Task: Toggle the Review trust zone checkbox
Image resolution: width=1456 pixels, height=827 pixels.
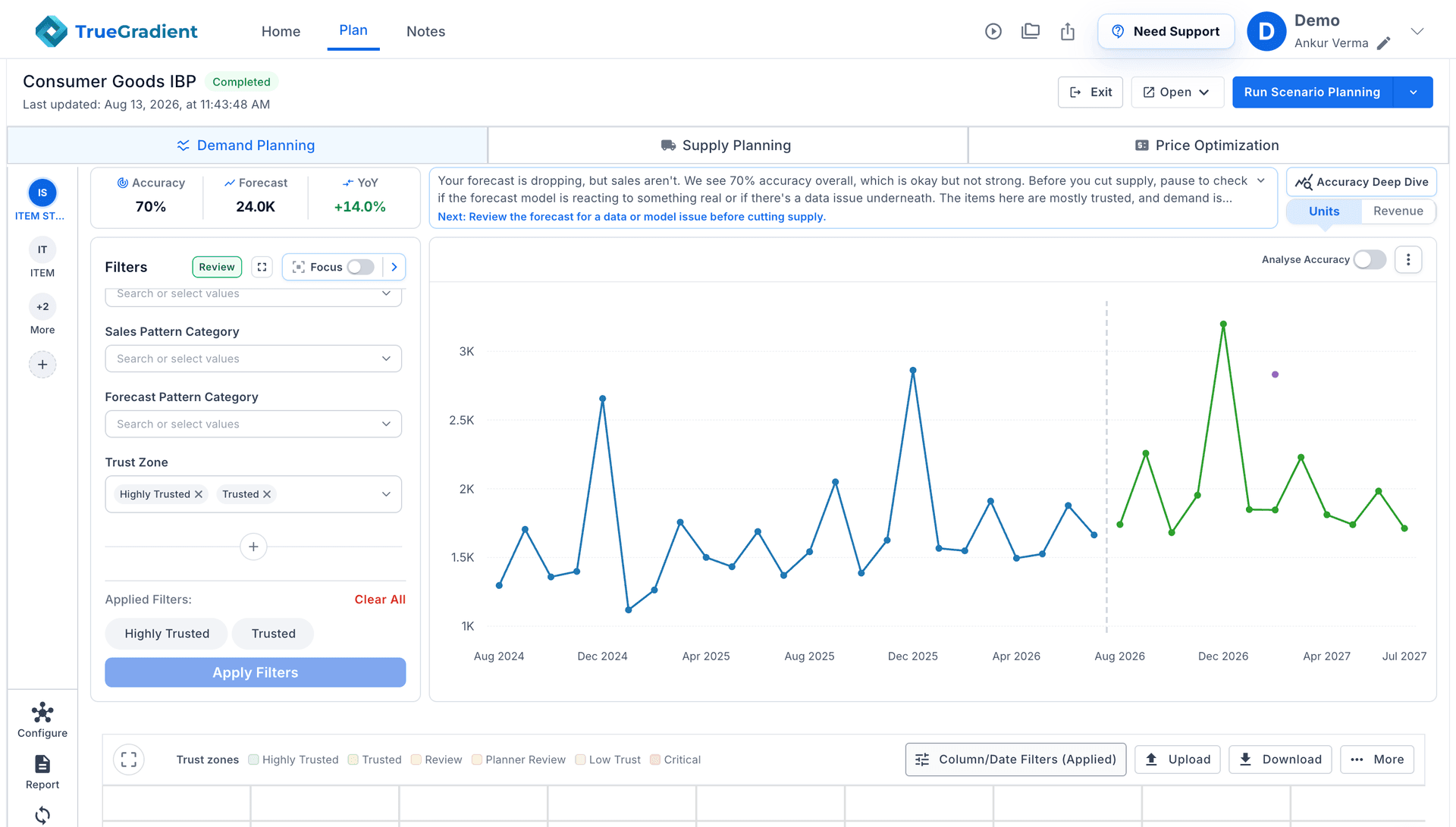Action: click(416, 760)
